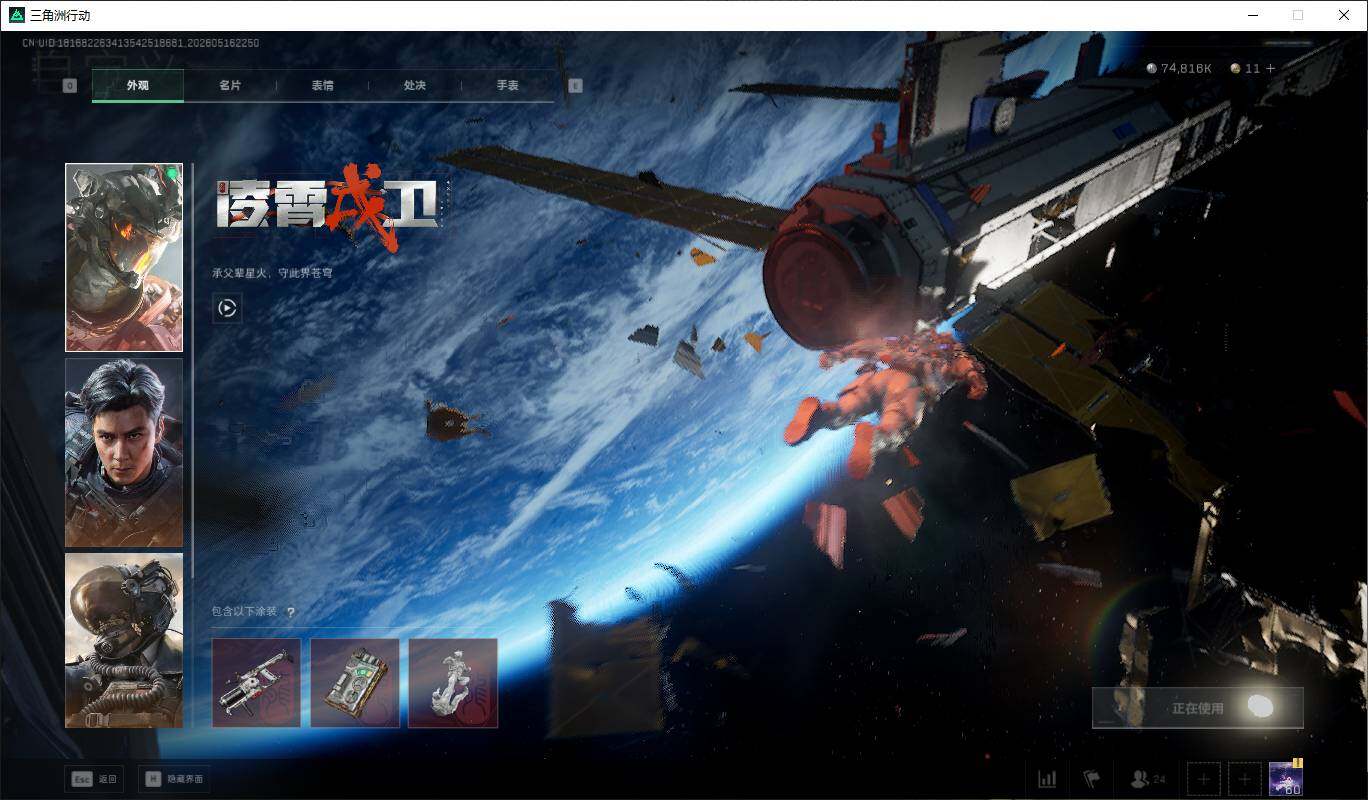Screen dimensions: 1368x800
Task: Open the 名片 tab
Action: click(x=230, y=86)
